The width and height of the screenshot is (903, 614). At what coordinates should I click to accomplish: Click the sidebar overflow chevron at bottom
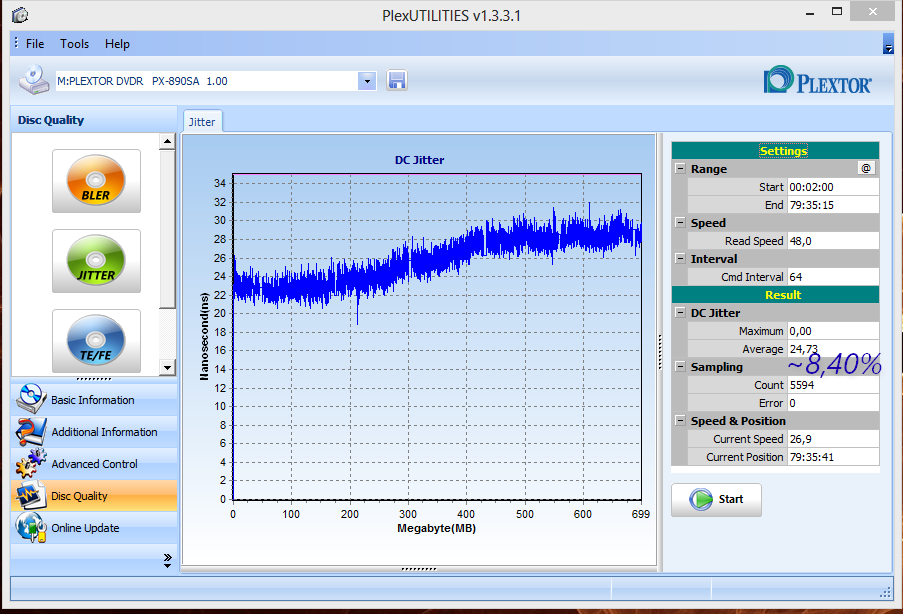(x=168, y=560)
